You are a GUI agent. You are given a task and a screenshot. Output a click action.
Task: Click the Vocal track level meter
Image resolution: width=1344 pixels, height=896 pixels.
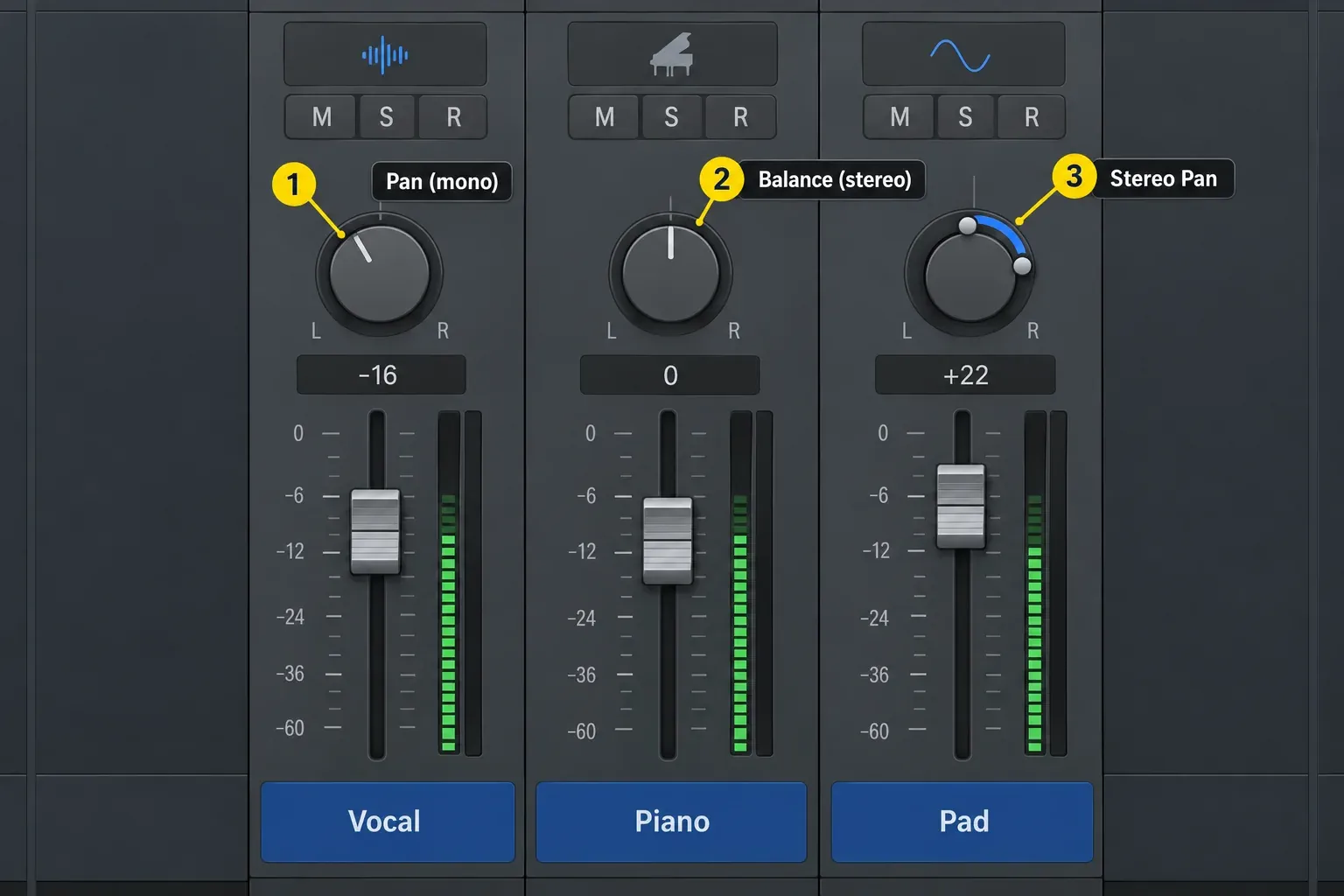click(459, 583)
